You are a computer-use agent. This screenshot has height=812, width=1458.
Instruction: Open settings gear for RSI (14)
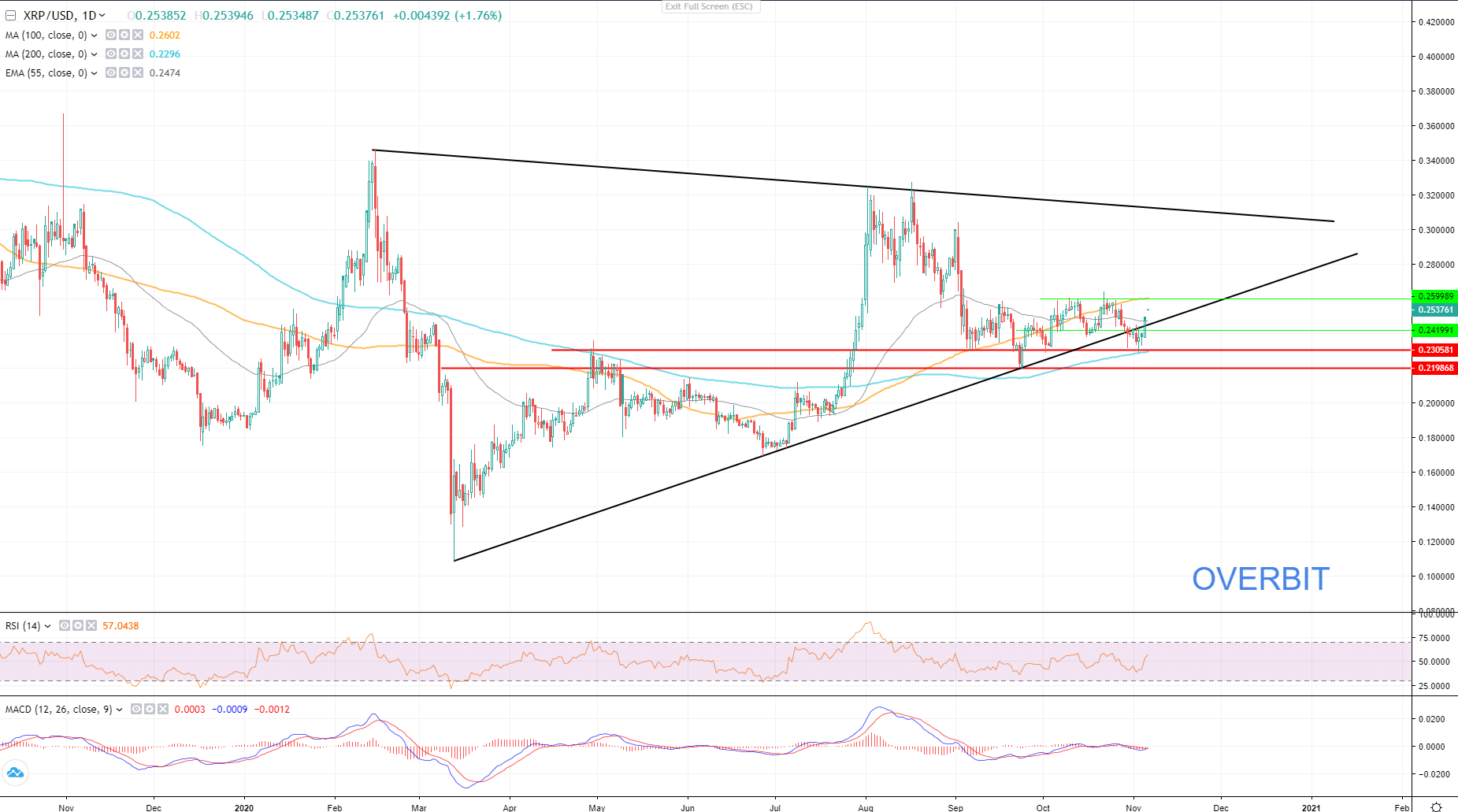point(78,626)
